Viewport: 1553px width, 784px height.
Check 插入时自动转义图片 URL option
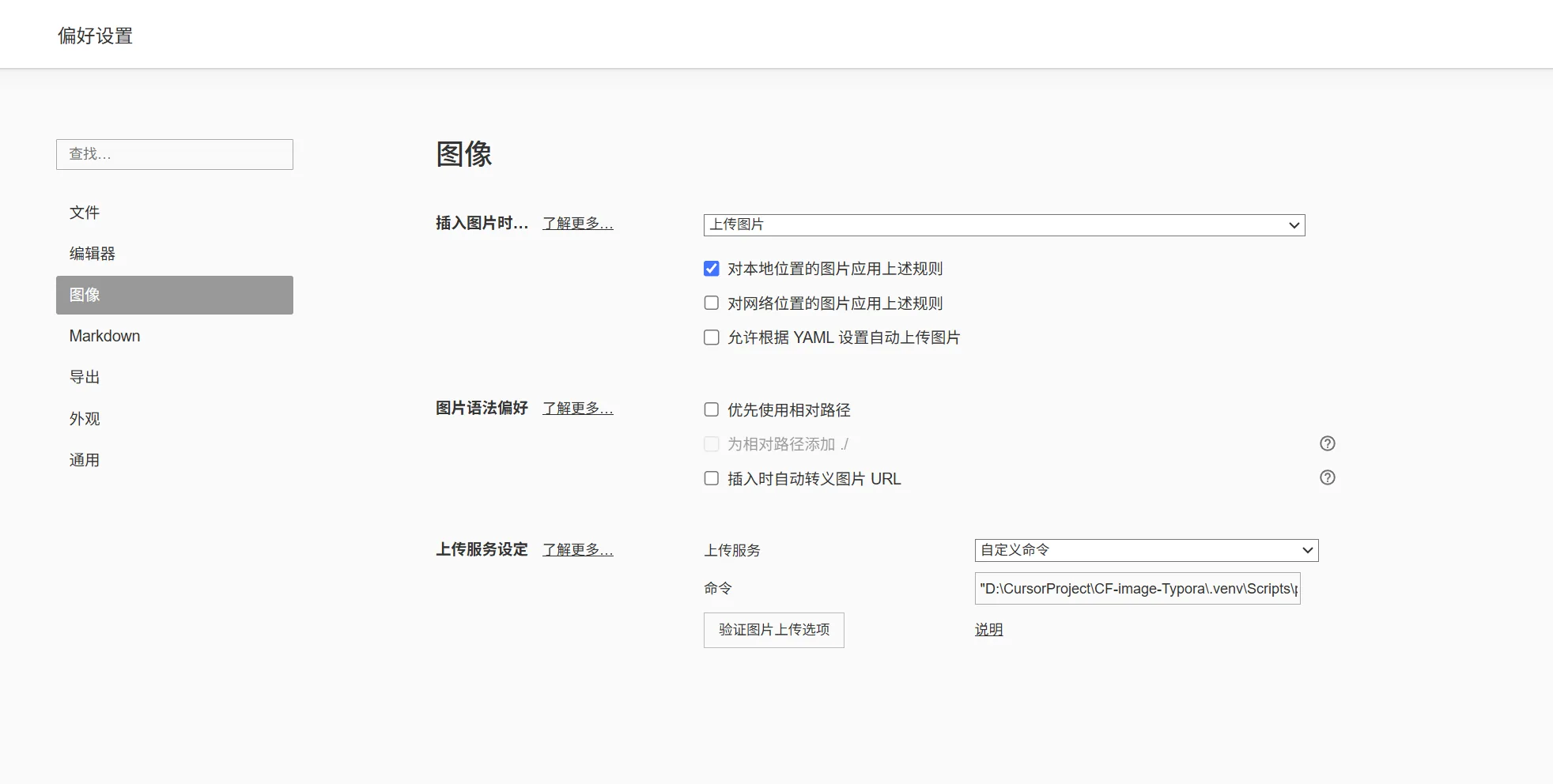pyautogui.click(x=712, y=478)
